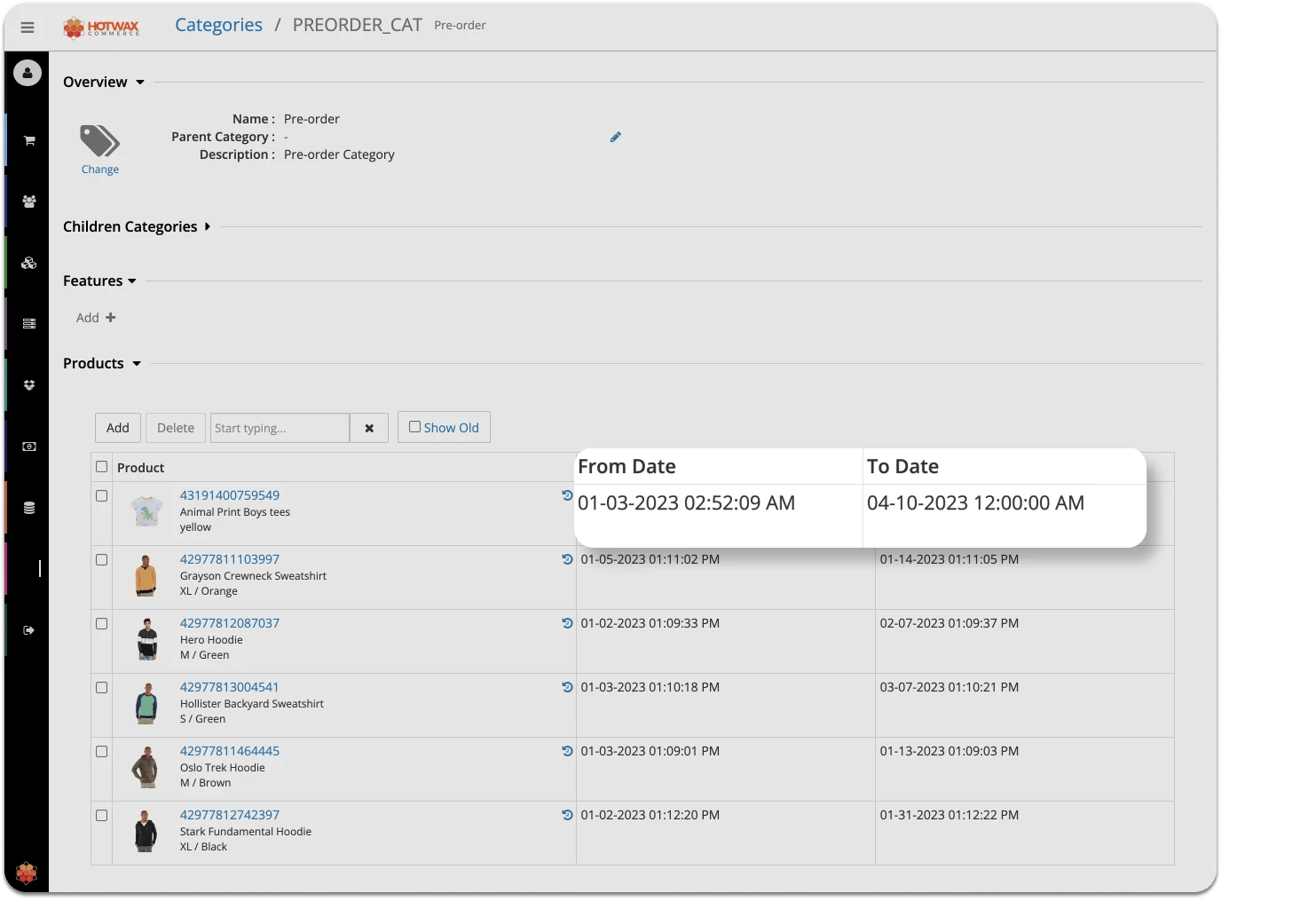Click the plus icon beside Features Add
1316x917 pixels.
tap(111, 317)
